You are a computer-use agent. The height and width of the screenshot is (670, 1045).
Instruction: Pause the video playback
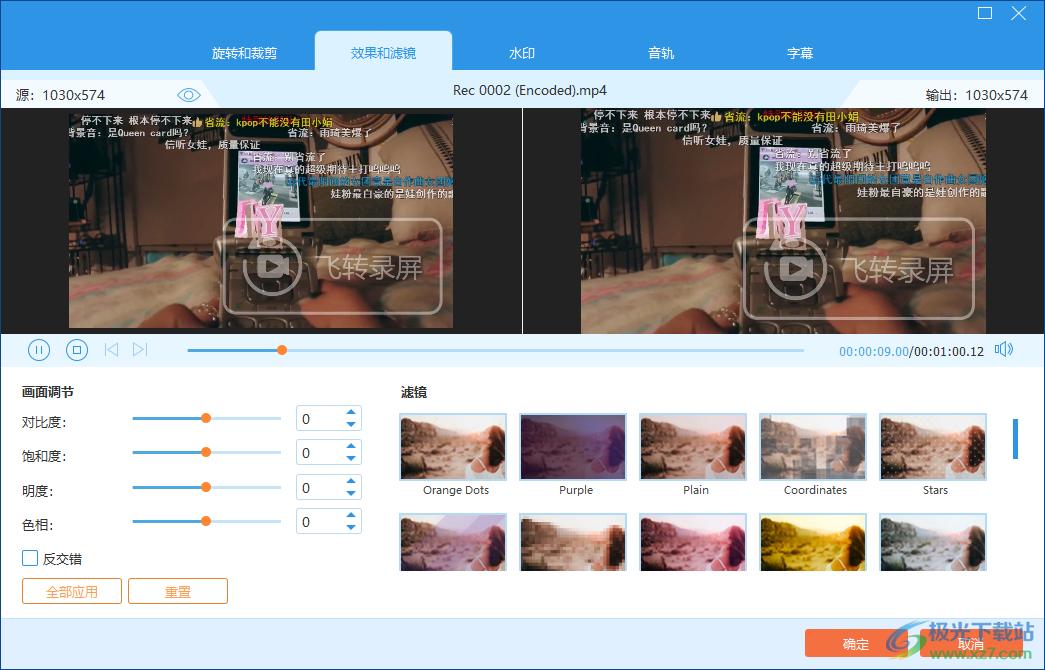click(x=39, y=349)
